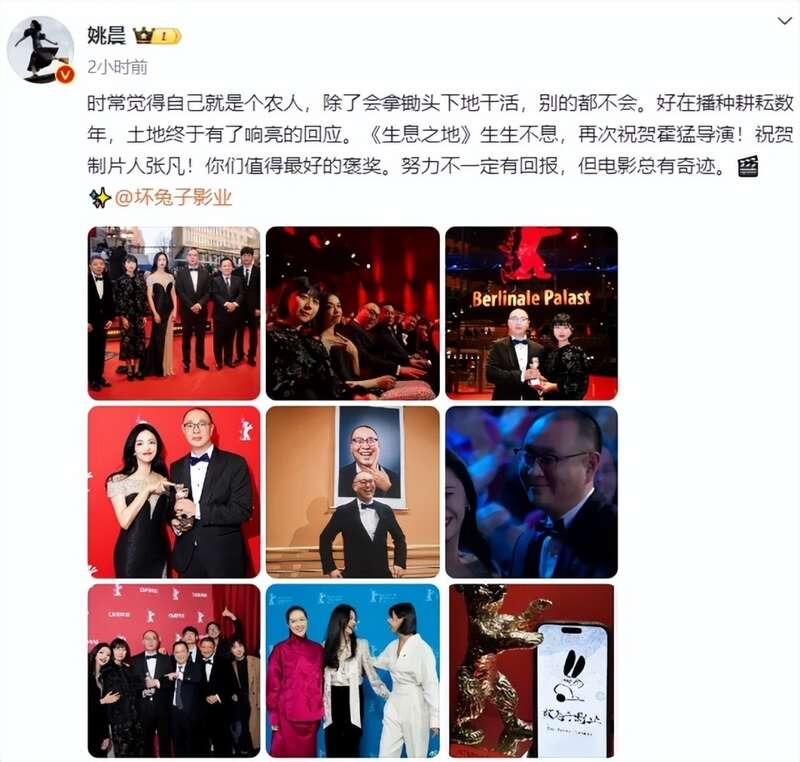
Task: Open the three women blue backdrop photo
Action: tap(353, 671)
